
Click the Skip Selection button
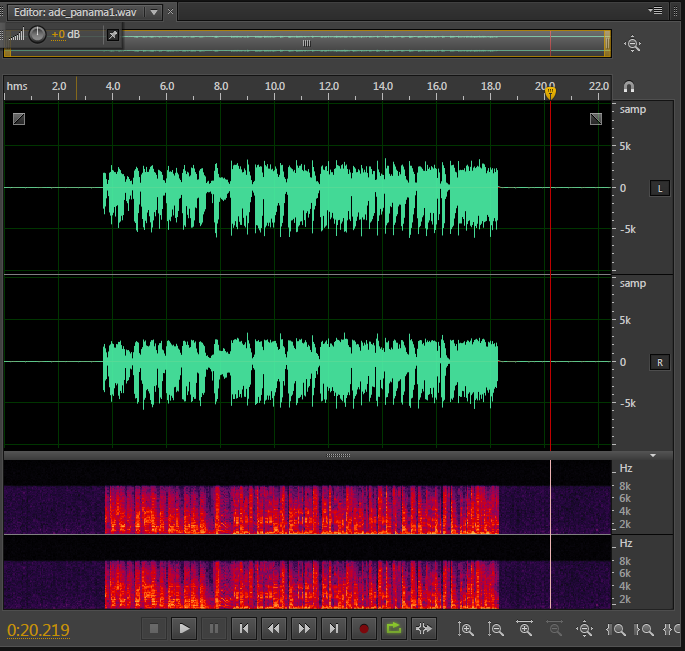424,629
